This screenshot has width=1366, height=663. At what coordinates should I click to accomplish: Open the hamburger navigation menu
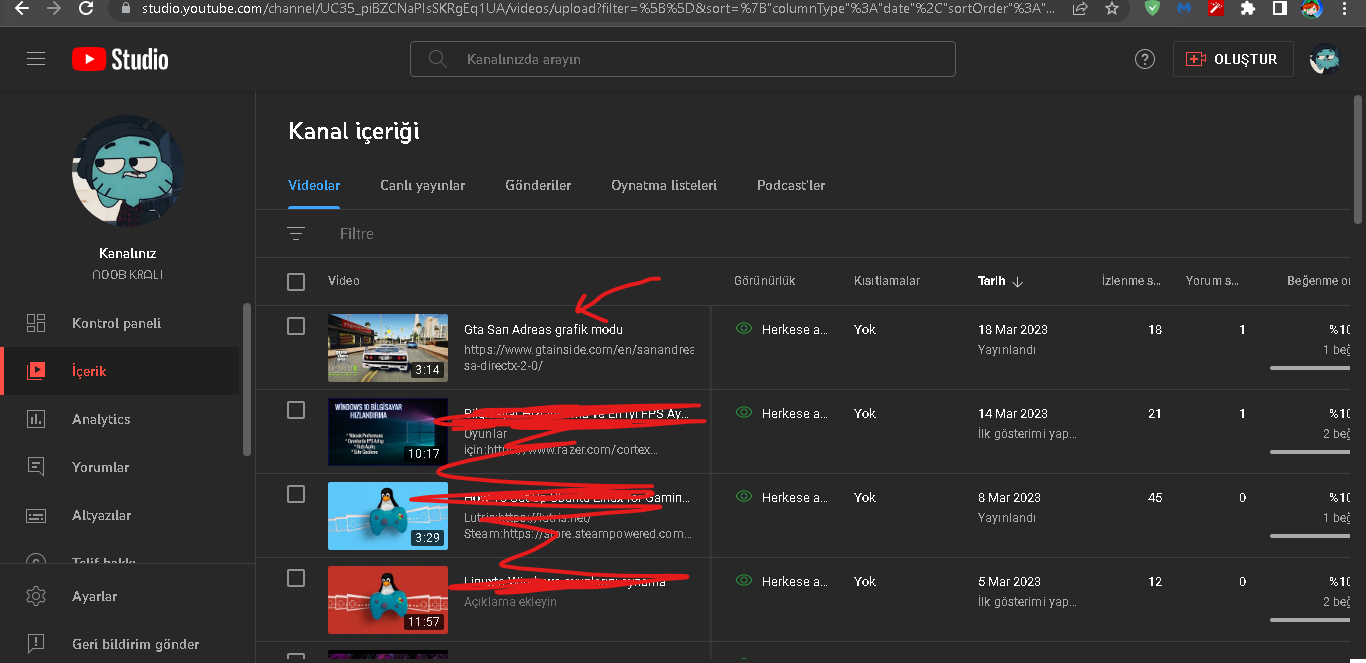[36, 59]
